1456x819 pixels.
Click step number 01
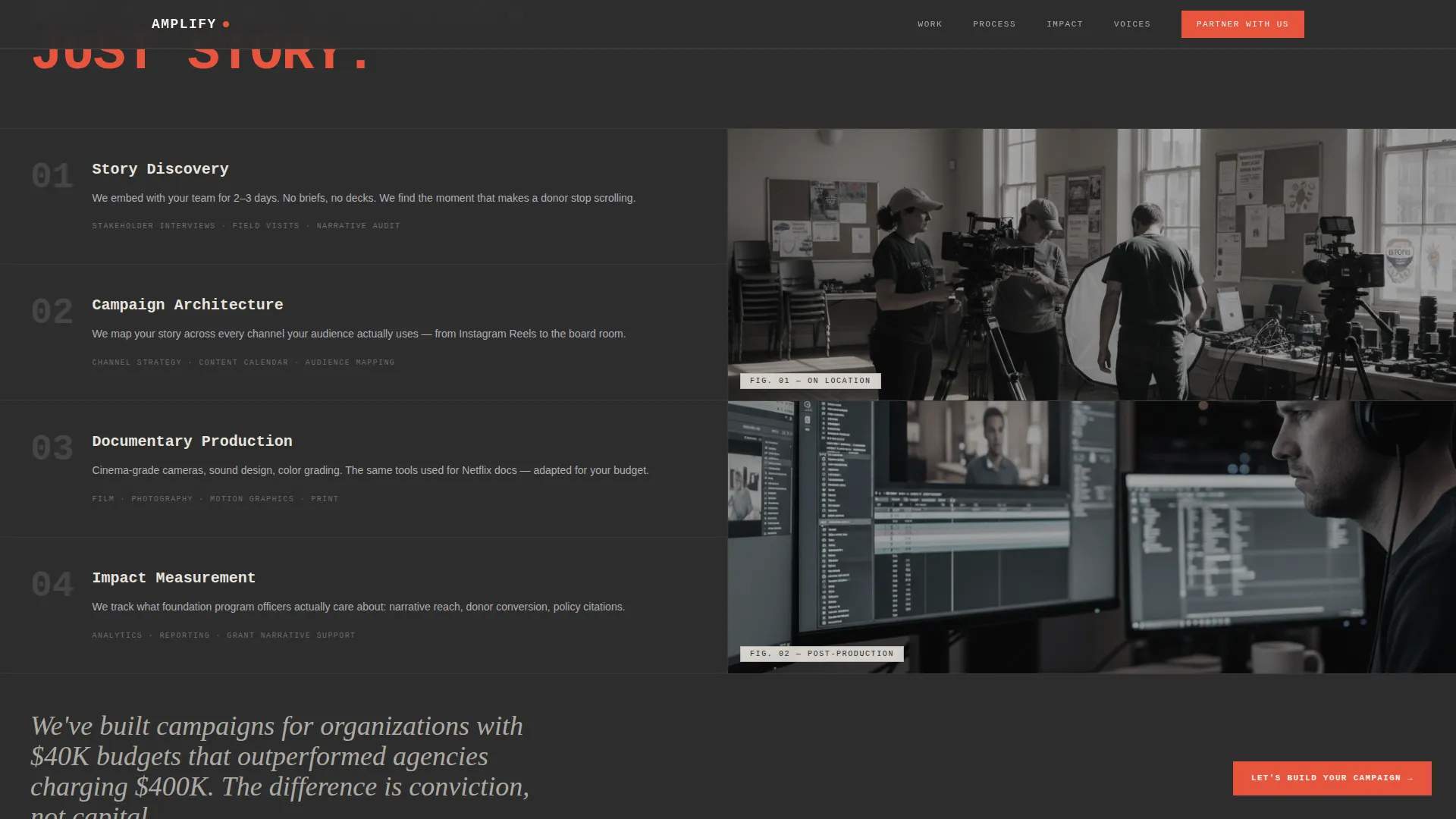click(52, 176)
